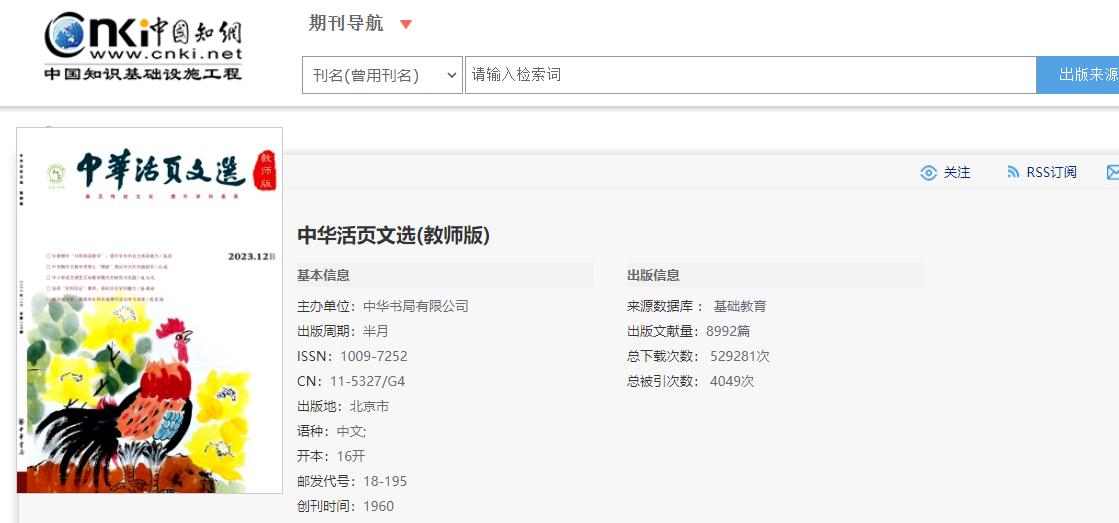This screenshot has width=1119, height=523.
Task: Select the 邮发代号 value 18-195
Action: 385,482
